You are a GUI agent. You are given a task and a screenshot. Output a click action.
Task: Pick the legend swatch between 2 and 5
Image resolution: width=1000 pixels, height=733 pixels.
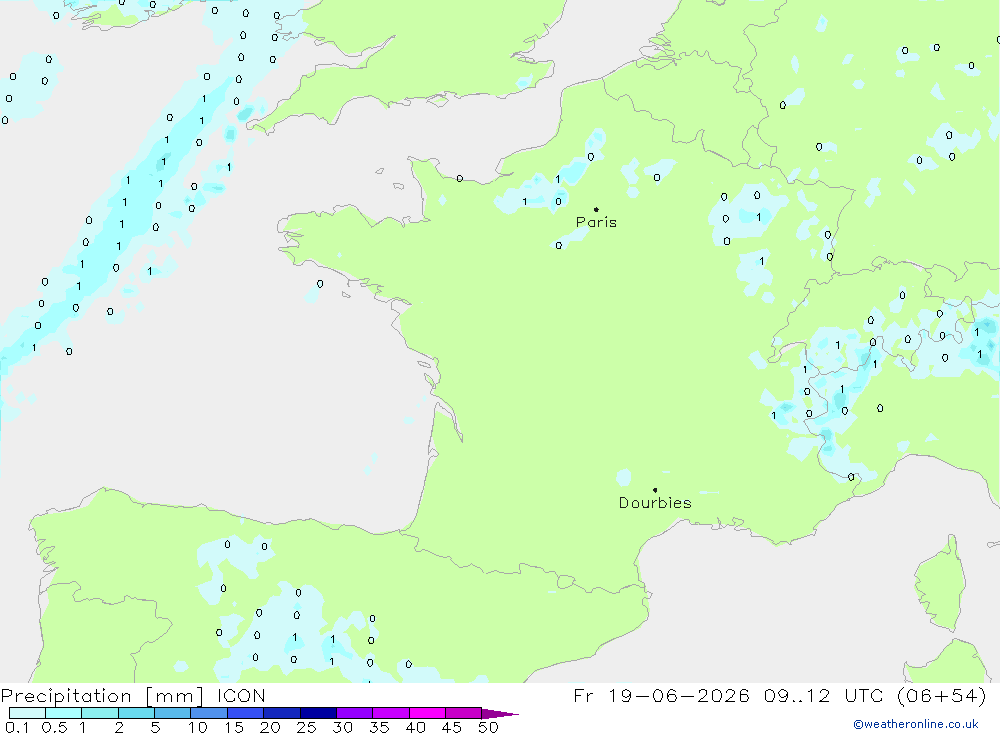[136, 713]
